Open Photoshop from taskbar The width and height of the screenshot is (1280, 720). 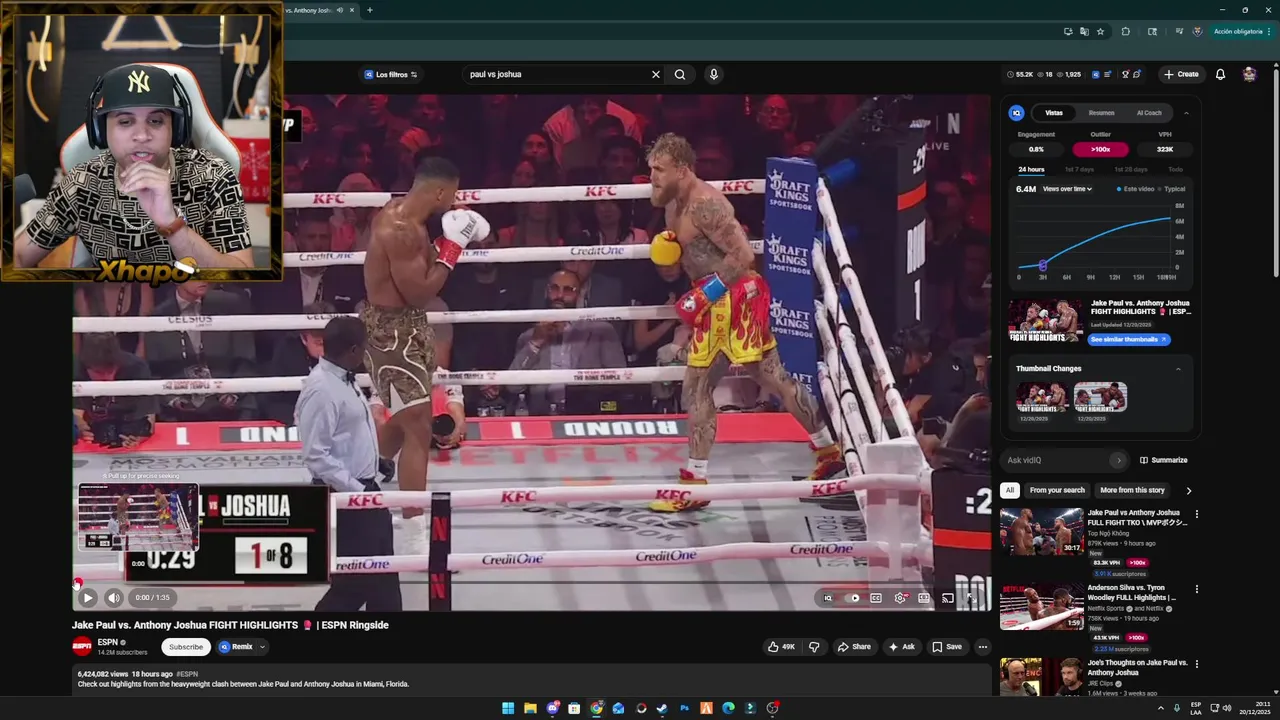click(684, 708)
